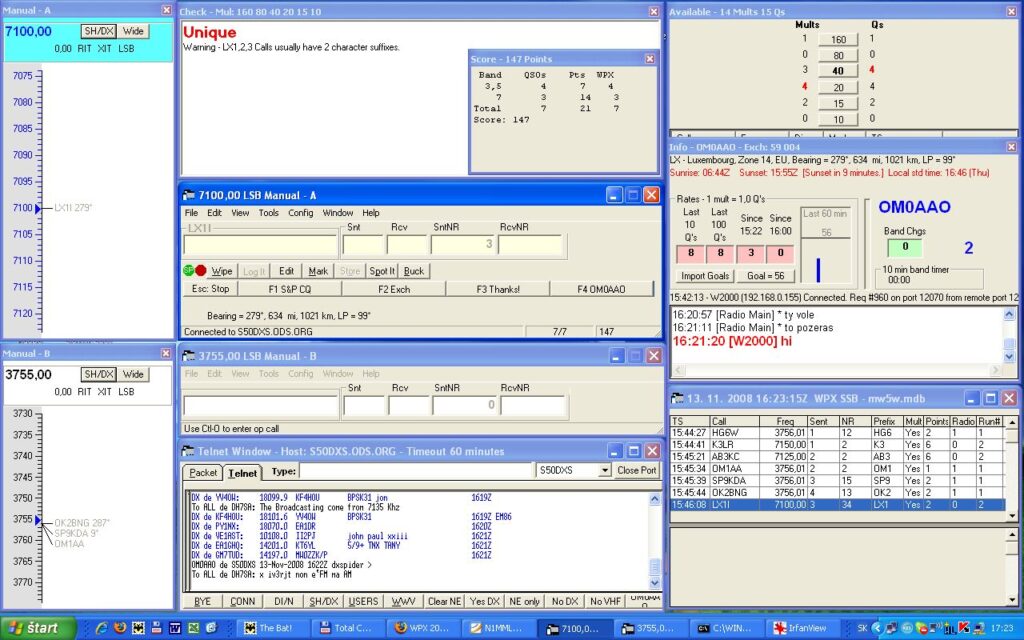Select the 40 band button in Available window

pos(838,70)
